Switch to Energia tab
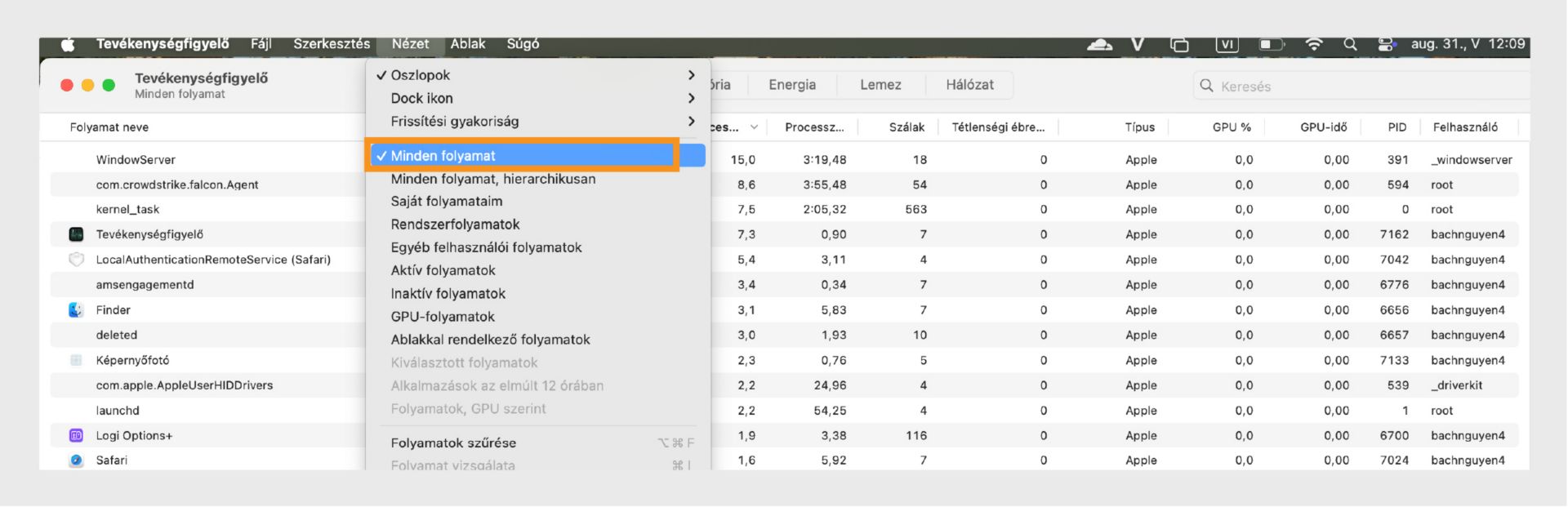 click(792, 85)
